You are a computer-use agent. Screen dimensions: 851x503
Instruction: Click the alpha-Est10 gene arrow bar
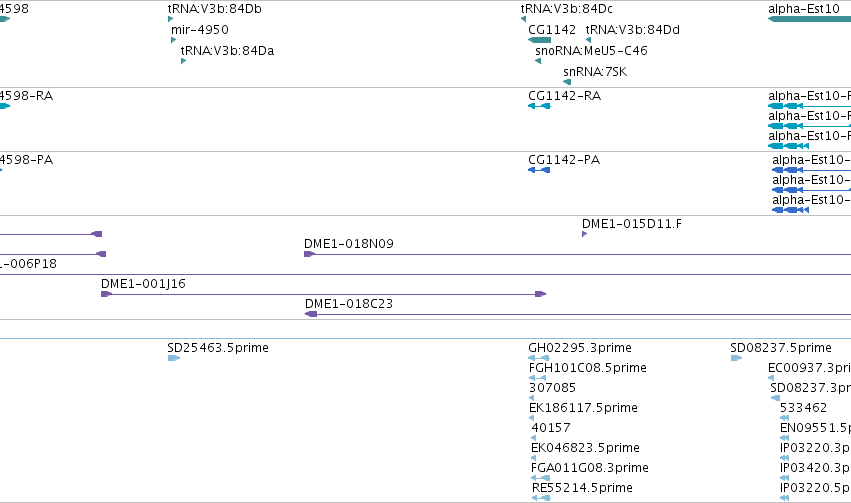(809, 19)
